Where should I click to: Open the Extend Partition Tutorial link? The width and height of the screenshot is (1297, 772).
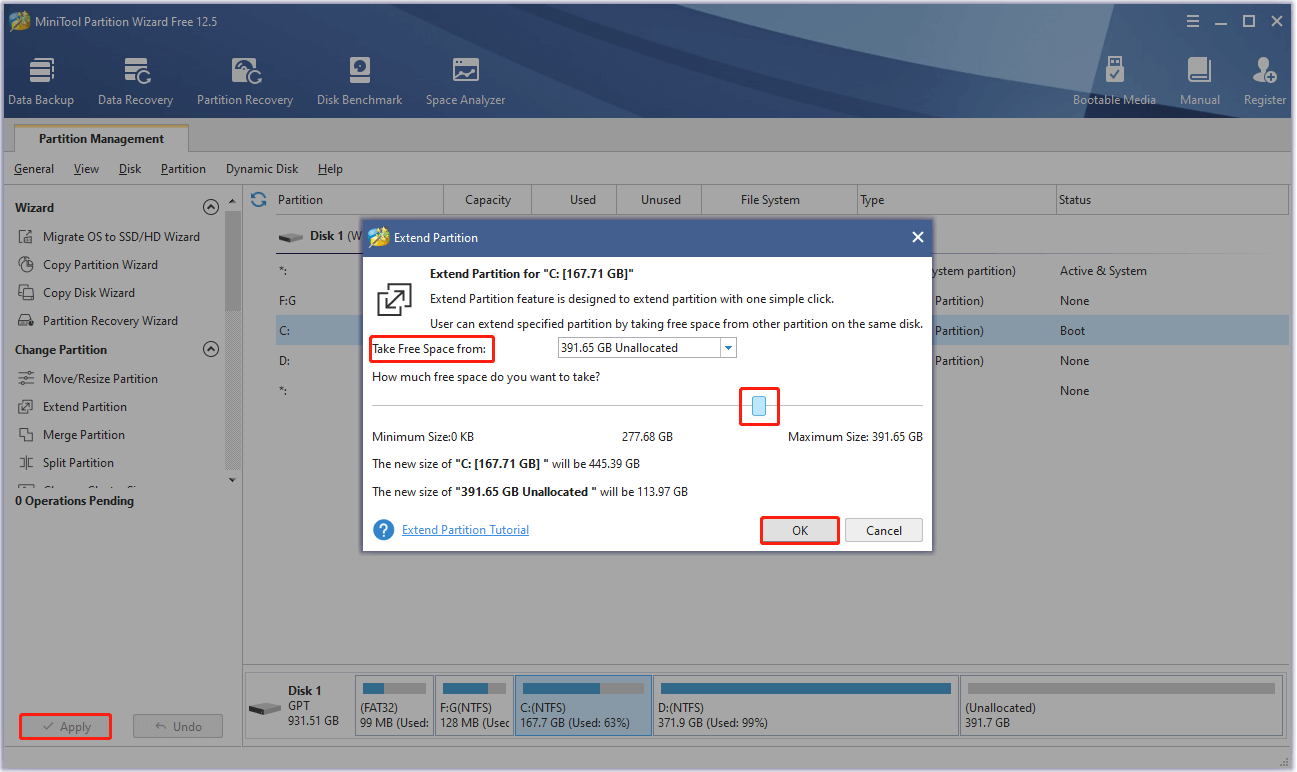[465, 530]
